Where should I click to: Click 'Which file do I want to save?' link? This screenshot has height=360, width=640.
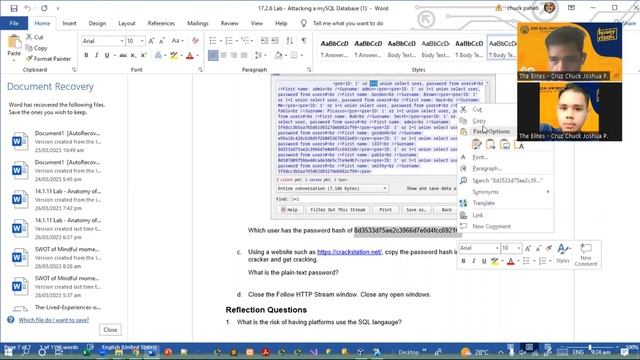(53, 320)
